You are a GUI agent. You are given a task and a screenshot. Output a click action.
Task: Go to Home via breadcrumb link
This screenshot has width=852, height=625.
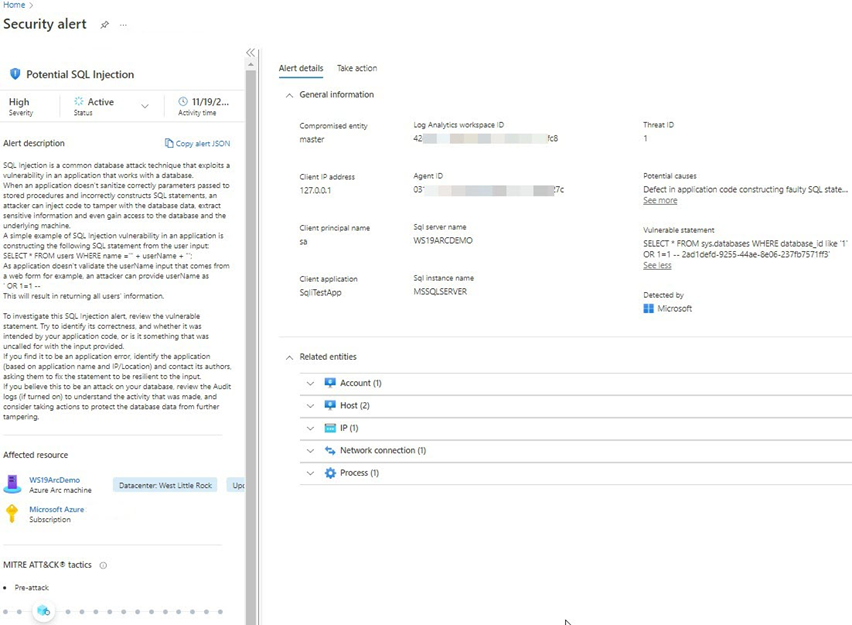(12, 5)
